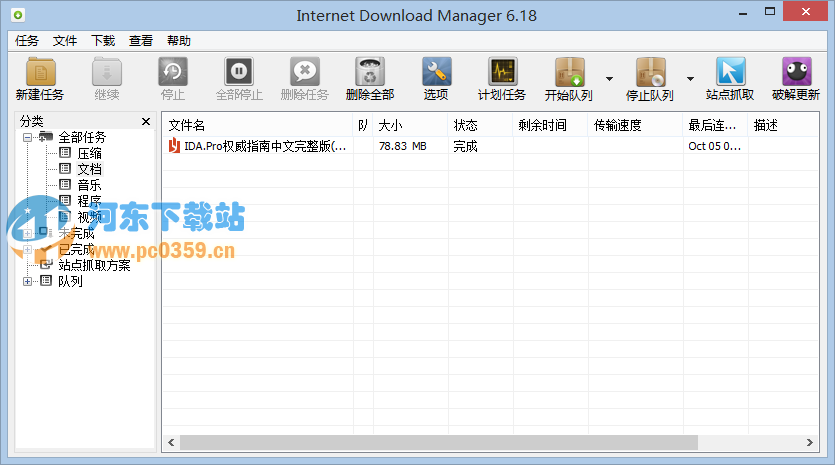Click the 完成 status cell

(465, 146)
